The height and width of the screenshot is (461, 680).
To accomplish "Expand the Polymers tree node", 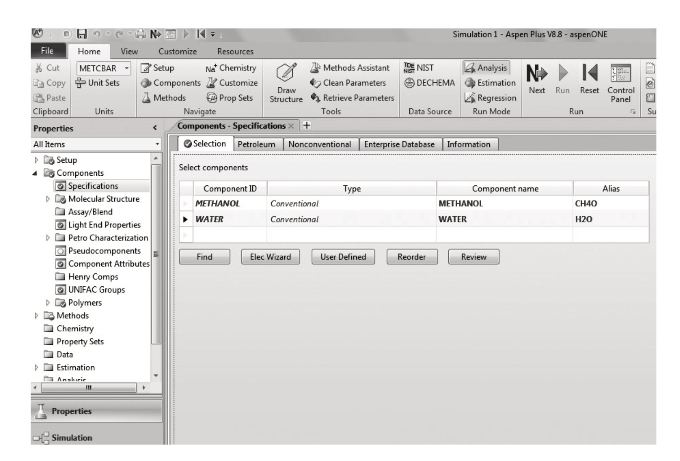I will 48,303.
